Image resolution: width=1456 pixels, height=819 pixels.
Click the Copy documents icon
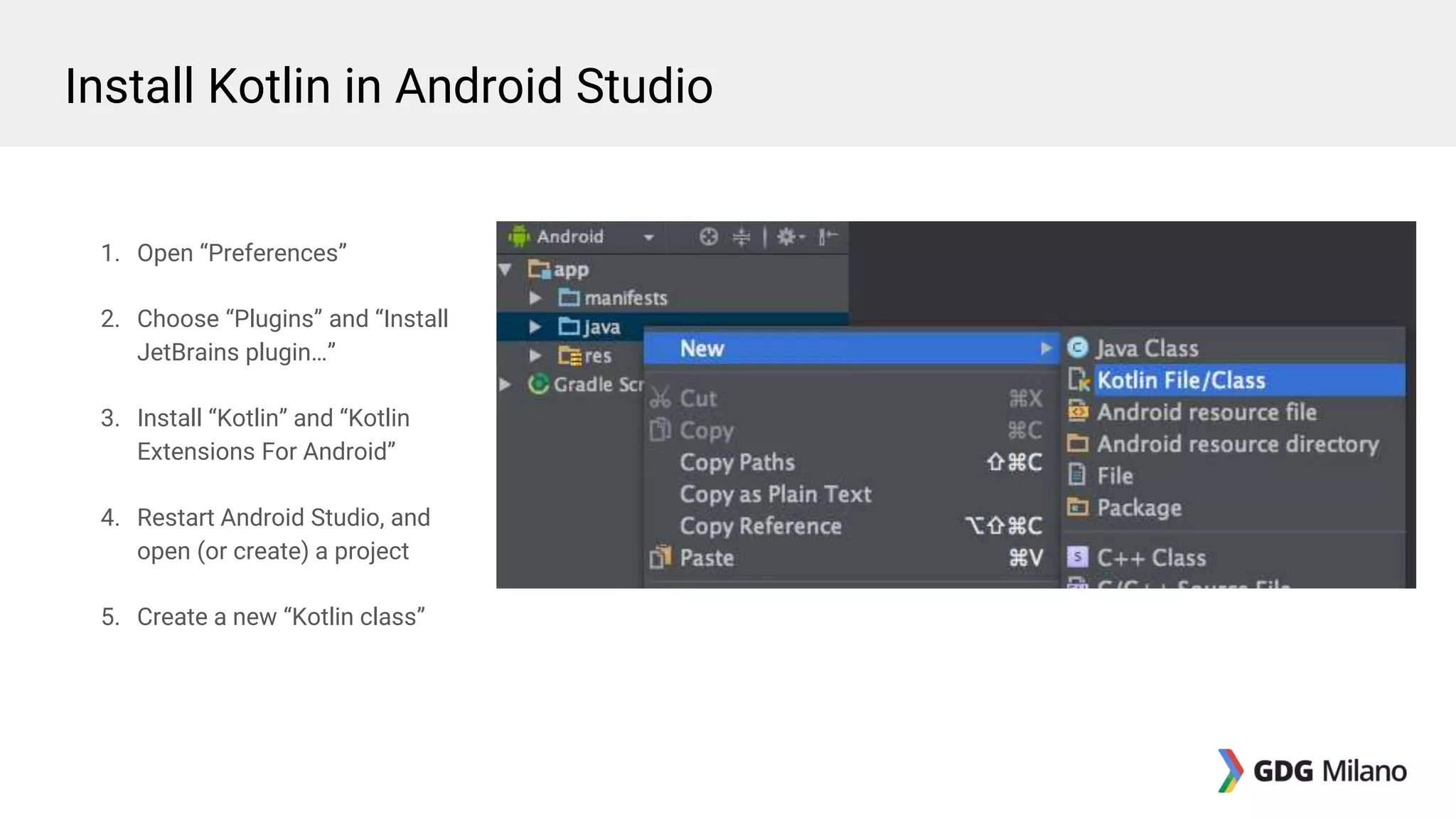point(660,429)
